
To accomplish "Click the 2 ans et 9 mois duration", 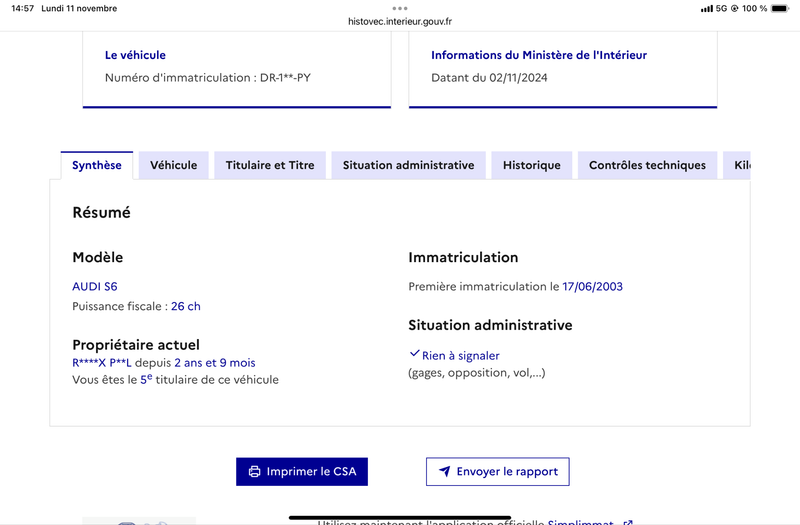I will [215, 363].
